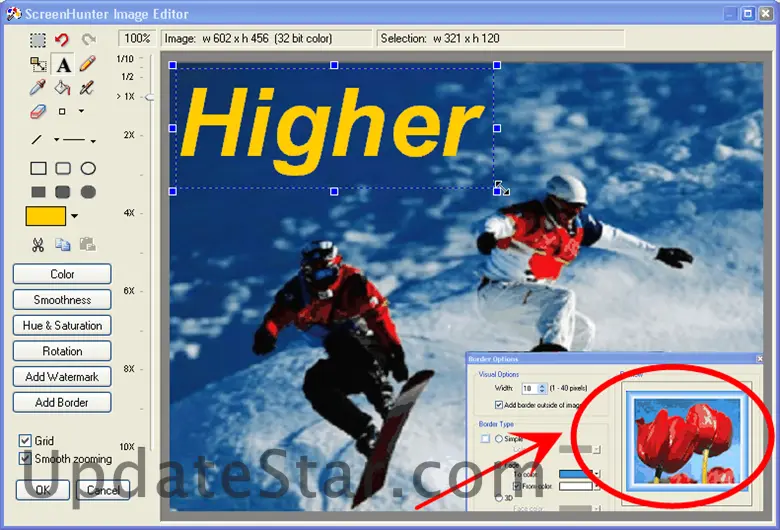The width and height of the screenshot is (780, 530).
Task: Click the 4X zoom level label
Action: [x=129, y=213]
